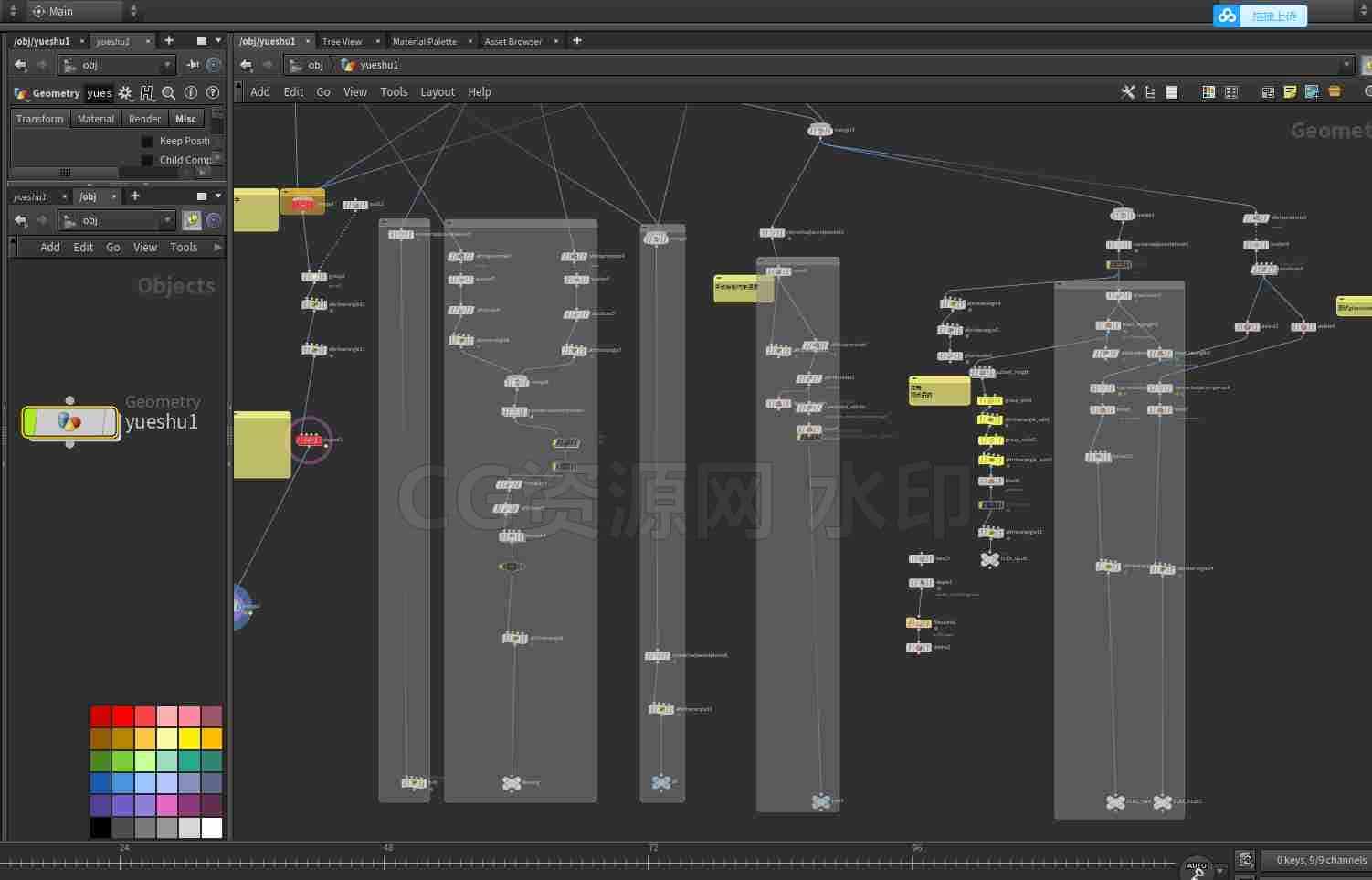1372x880 pixels.
Task: Click the teal background image icon
Action: [x=1312, y=92]
